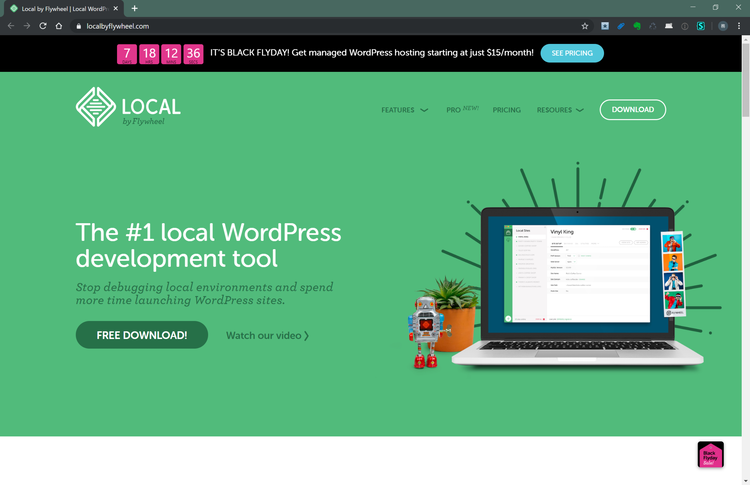Image resolution: width=750 pixels, height=485 pixels.
Task: Expand the Resources dropdown menu
Action: click(560, 110)
